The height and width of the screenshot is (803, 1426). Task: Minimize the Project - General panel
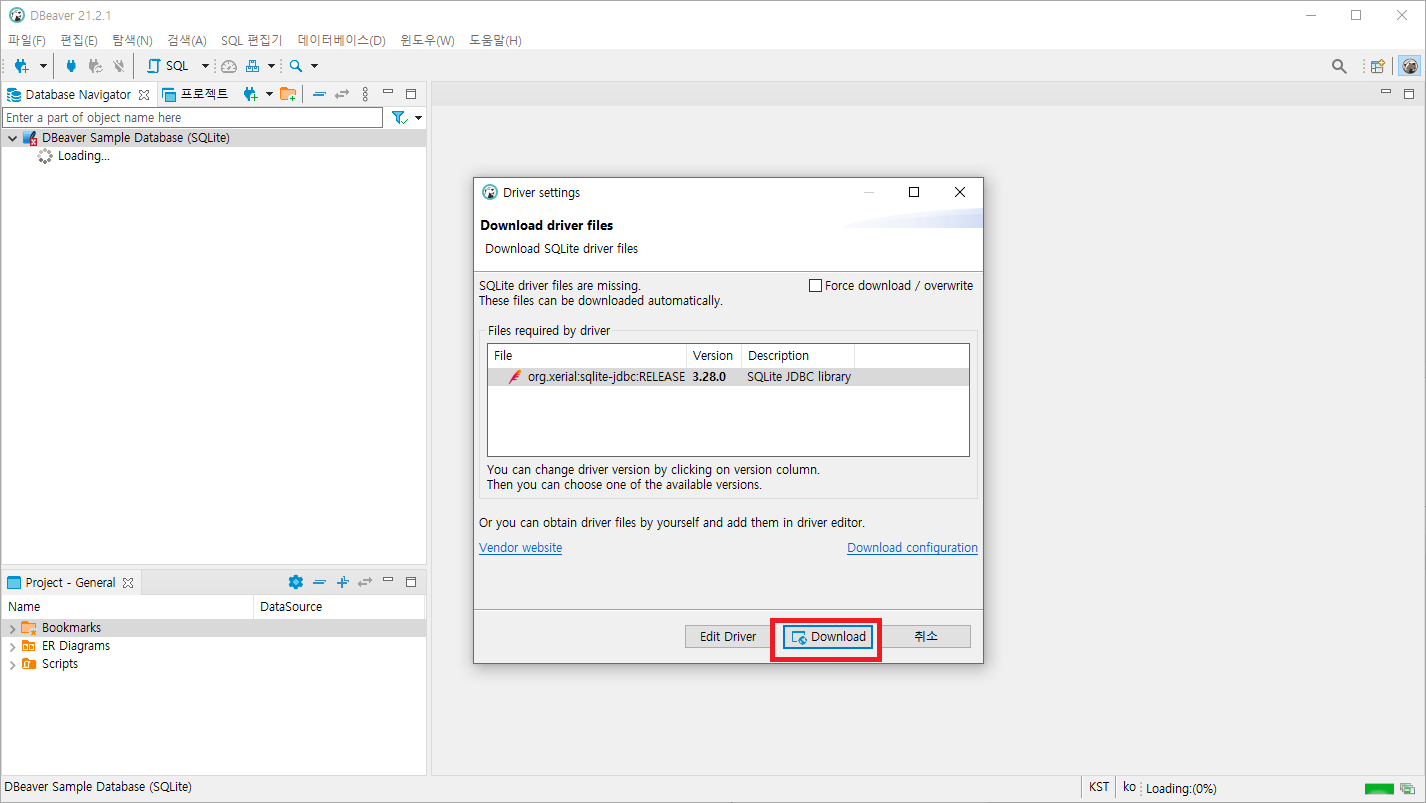[x=388, y=580]
